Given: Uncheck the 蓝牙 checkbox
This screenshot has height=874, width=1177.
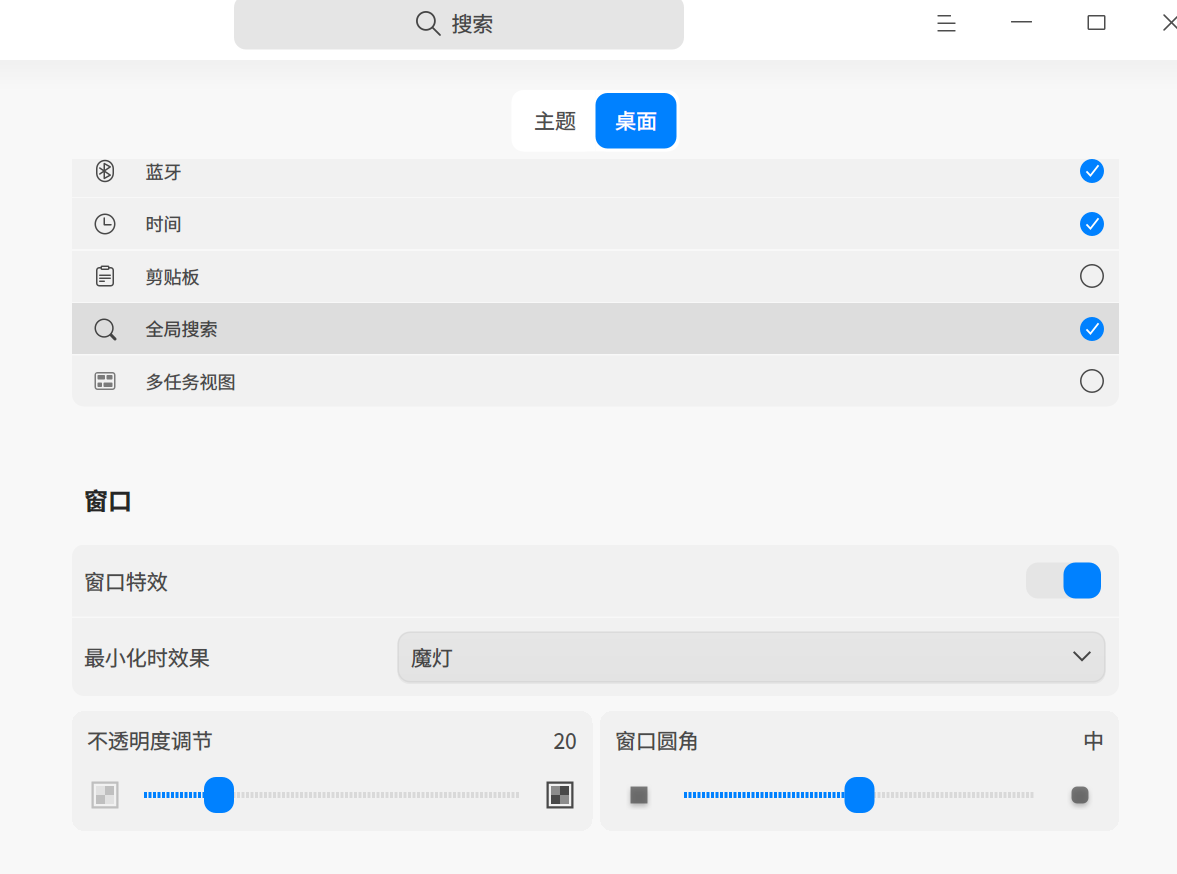Looking at the screenshot, I should [1091, 171].
